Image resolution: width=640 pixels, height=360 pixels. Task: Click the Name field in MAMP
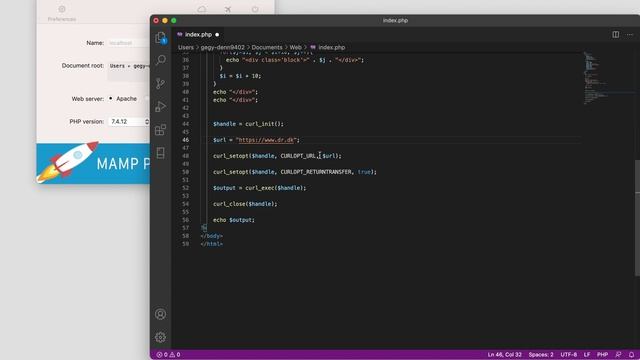pyautogui.click(x=129, y=43)
